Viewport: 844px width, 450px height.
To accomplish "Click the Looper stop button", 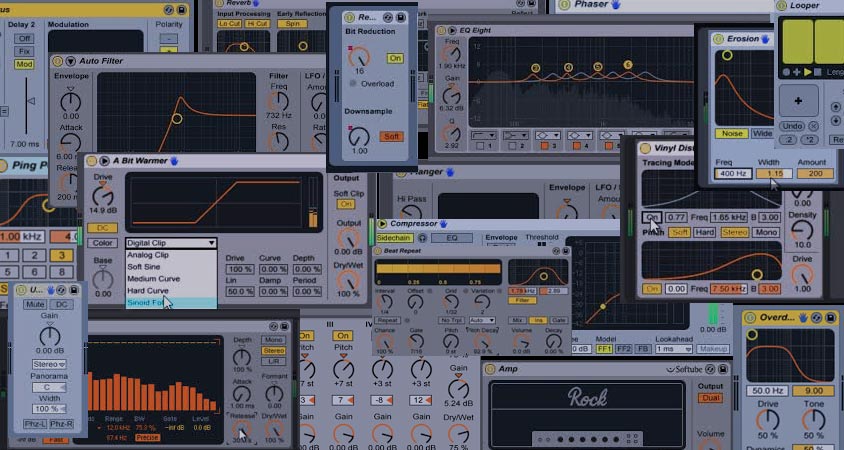I will coord(818,72).
